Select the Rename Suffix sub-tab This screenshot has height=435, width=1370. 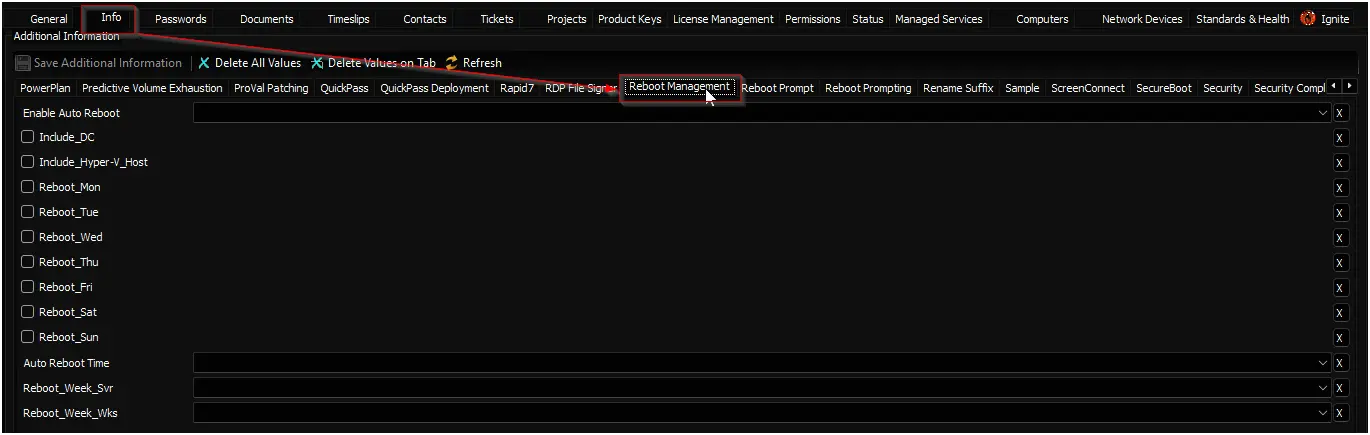(x=958, y=88)
